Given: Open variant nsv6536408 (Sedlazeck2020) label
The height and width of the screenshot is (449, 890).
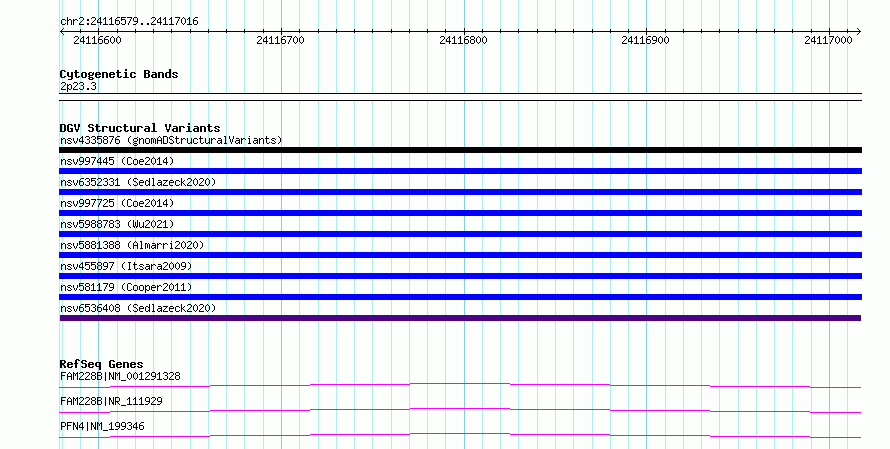Looking at the screenshot, I should point(138,308).
